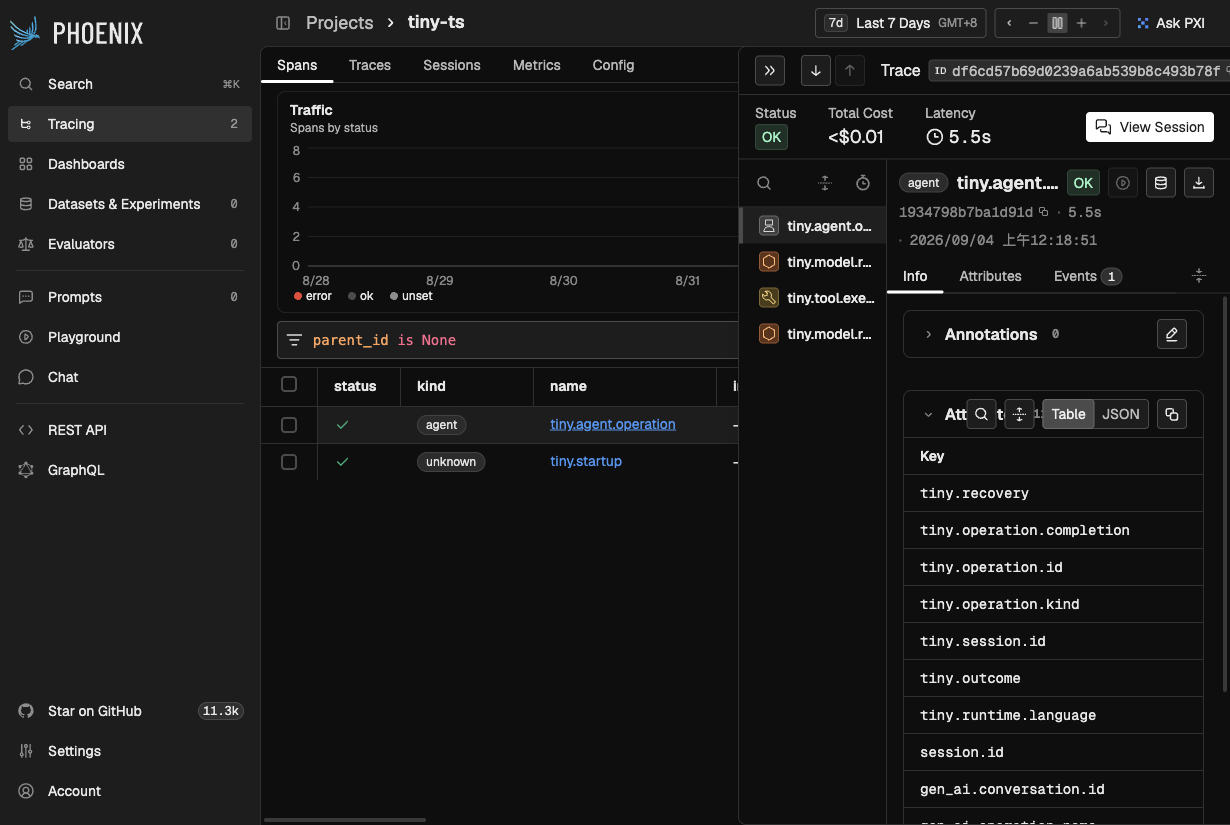The height and width of the screenshot is (825, 1230).
Task: Open the tiny.startup span link
Action: click(586, 461)
